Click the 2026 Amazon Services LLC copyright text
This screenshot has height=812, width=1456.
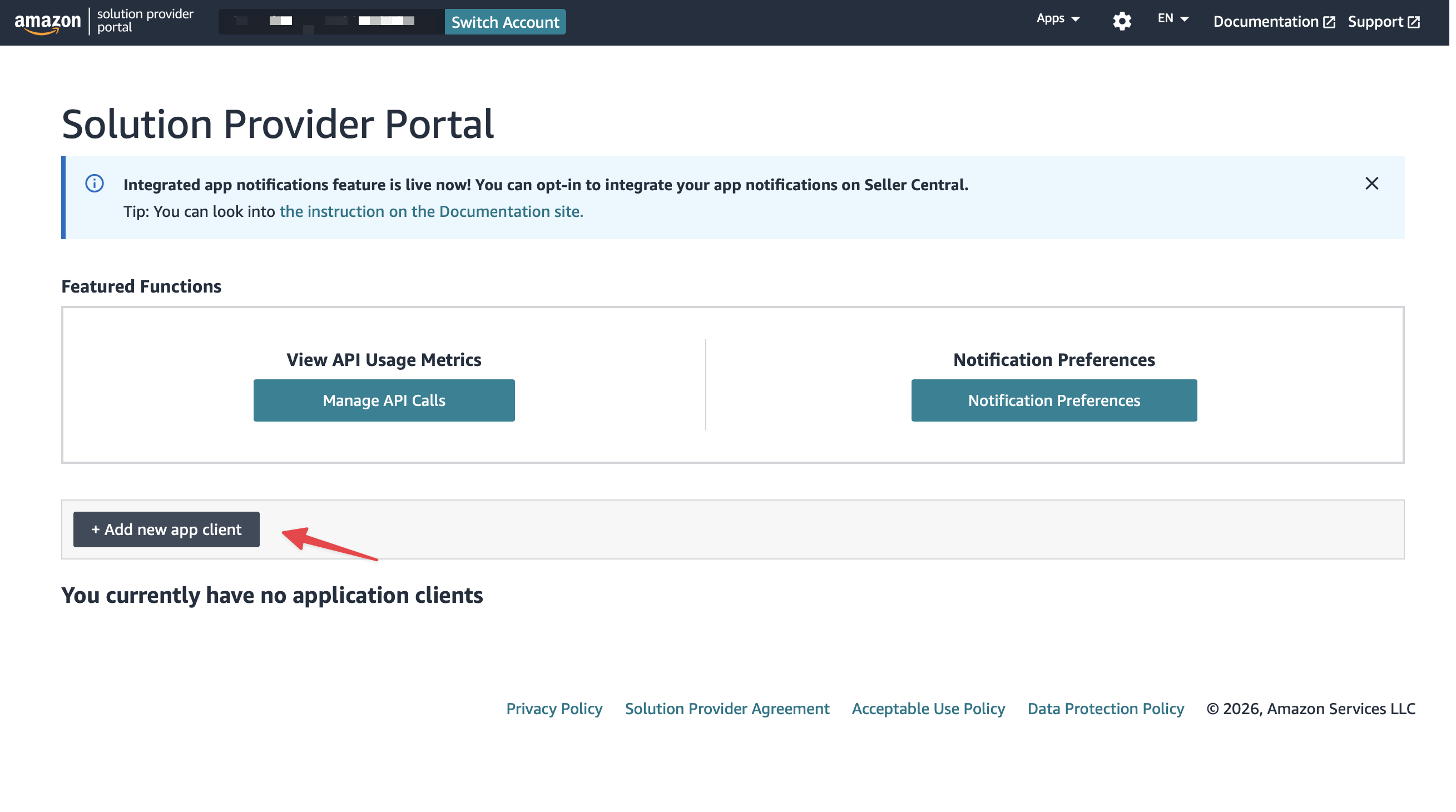pos(1311,709)
